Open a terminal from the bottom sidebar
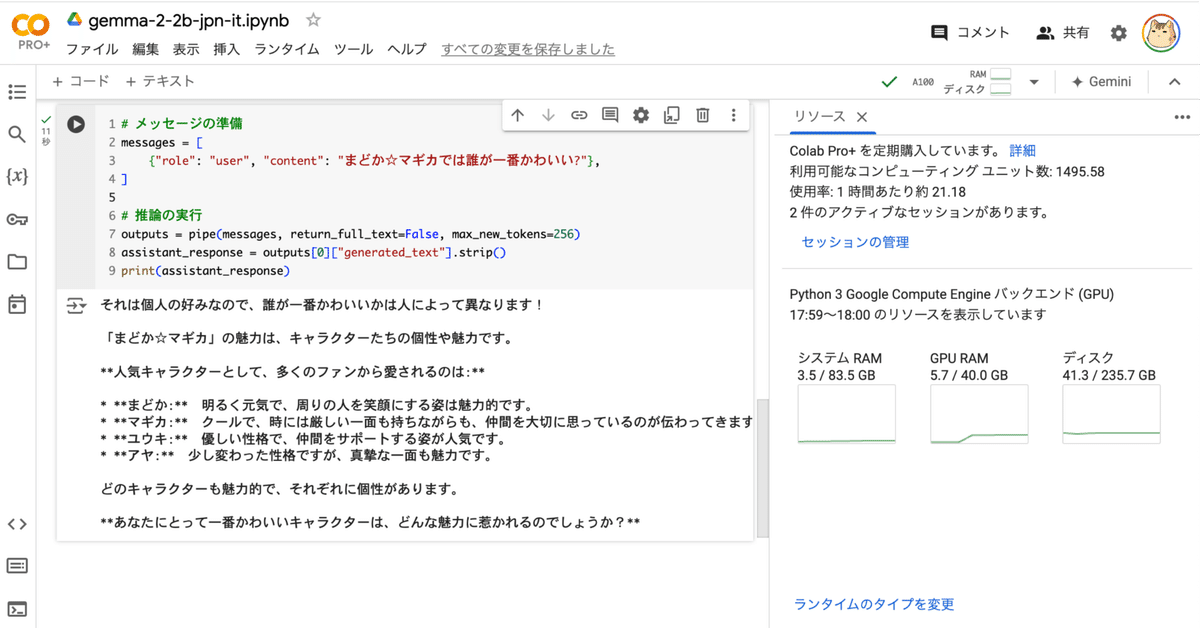The image size is (1200, 628). tap(17, 605)
